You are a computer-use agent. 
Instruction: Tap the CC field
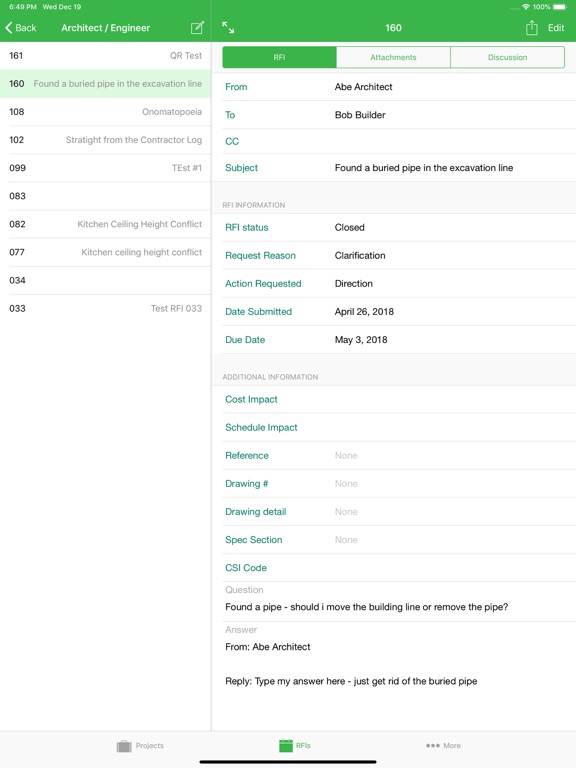394,142
